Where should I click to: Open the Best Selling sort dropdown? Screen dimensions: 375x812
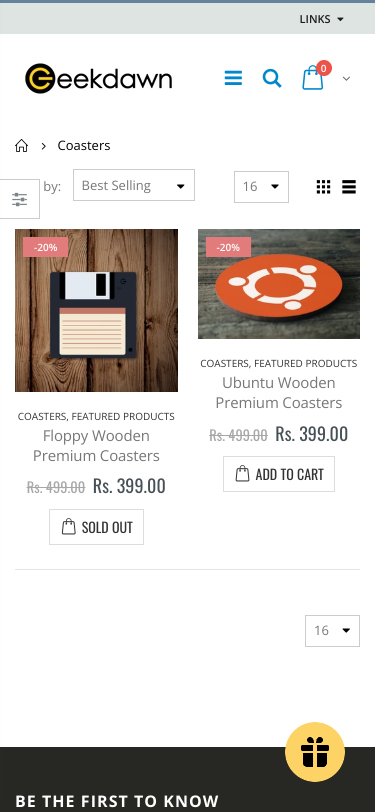point(134,185)
